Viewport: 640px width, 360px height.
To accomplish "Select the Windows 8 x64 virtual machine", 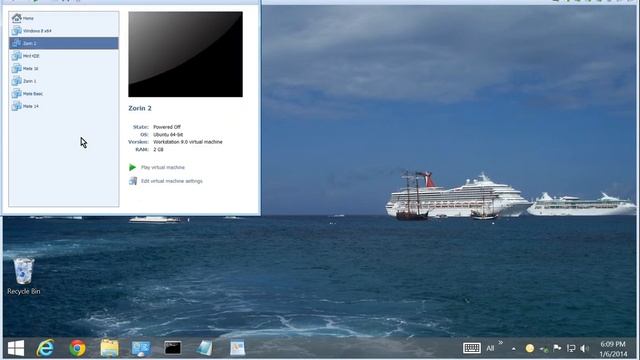I will 64,31.
